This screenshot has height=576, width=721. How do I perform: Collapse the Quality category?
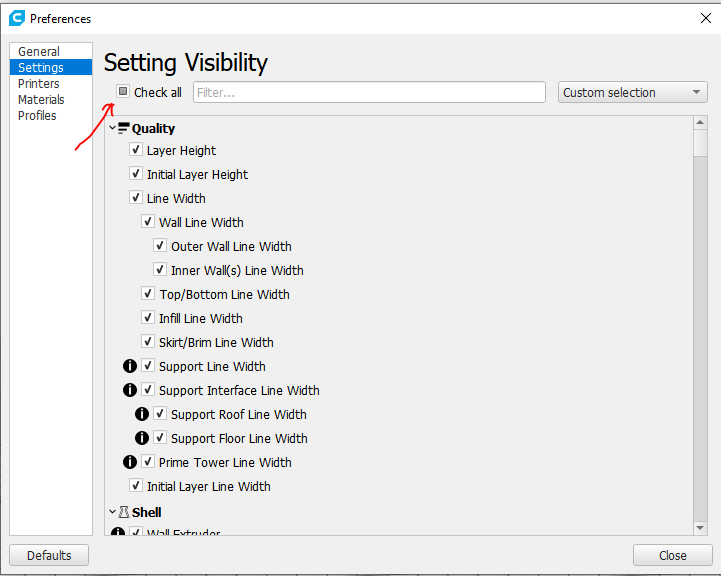[112, 128]
